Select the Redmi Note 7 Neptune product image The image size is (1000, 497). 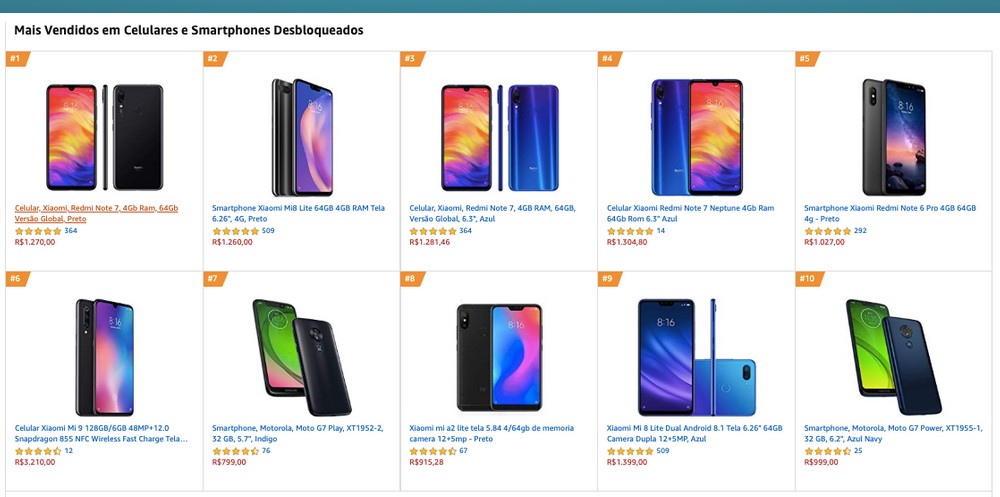click(x=696, y=136)
